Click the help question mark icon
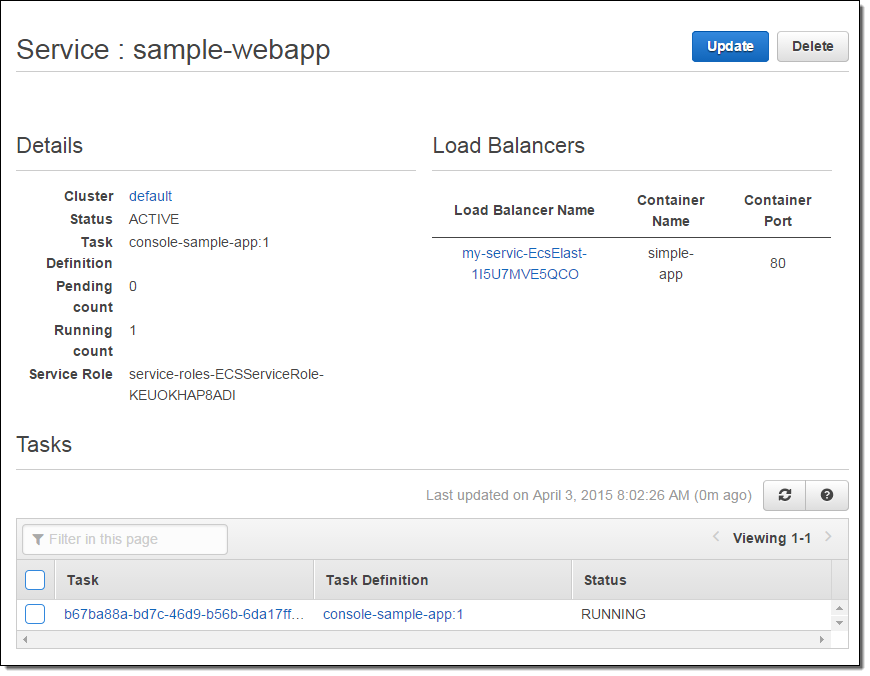Viewport: 870px width, 676px height. (x=827, y=495)
